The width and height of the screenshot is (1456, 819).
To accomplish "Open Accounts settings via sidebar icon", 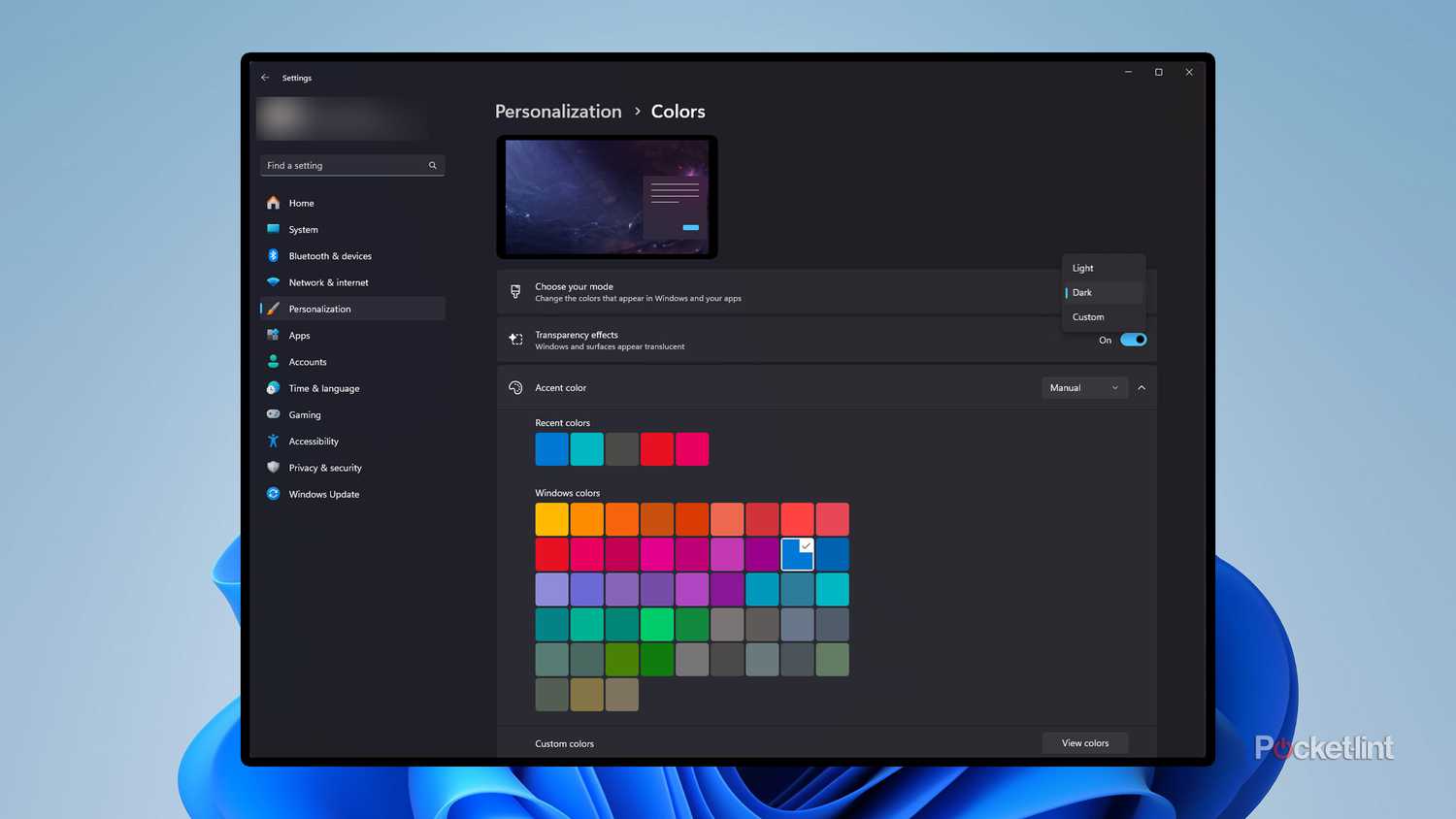I will tap(273, 361).
